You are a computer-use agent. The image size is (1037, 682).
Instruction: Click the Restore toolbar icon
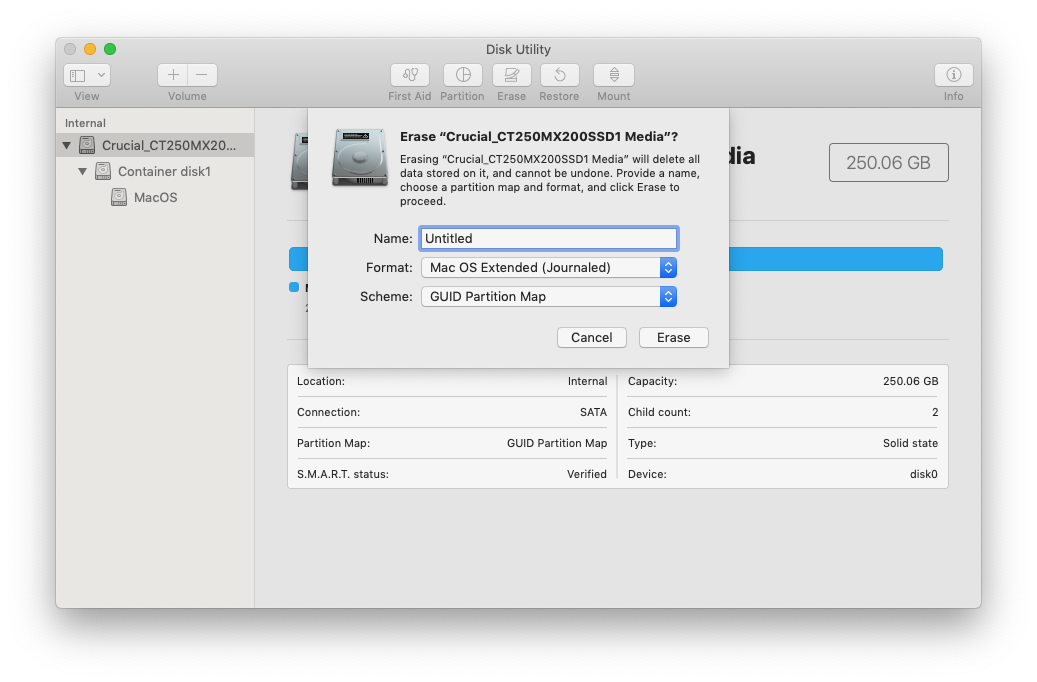(559, 75)
